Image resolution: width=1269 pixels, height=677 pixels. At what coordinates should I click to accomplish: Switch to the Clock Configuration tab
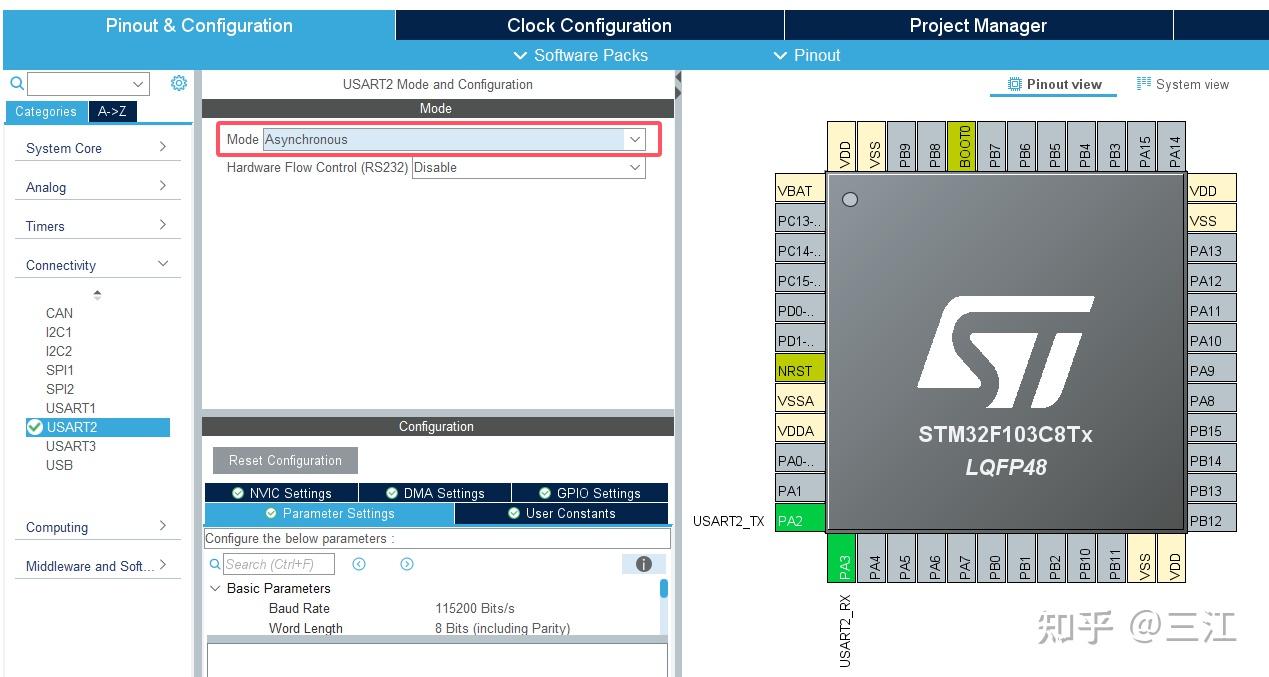click(588, 25)
